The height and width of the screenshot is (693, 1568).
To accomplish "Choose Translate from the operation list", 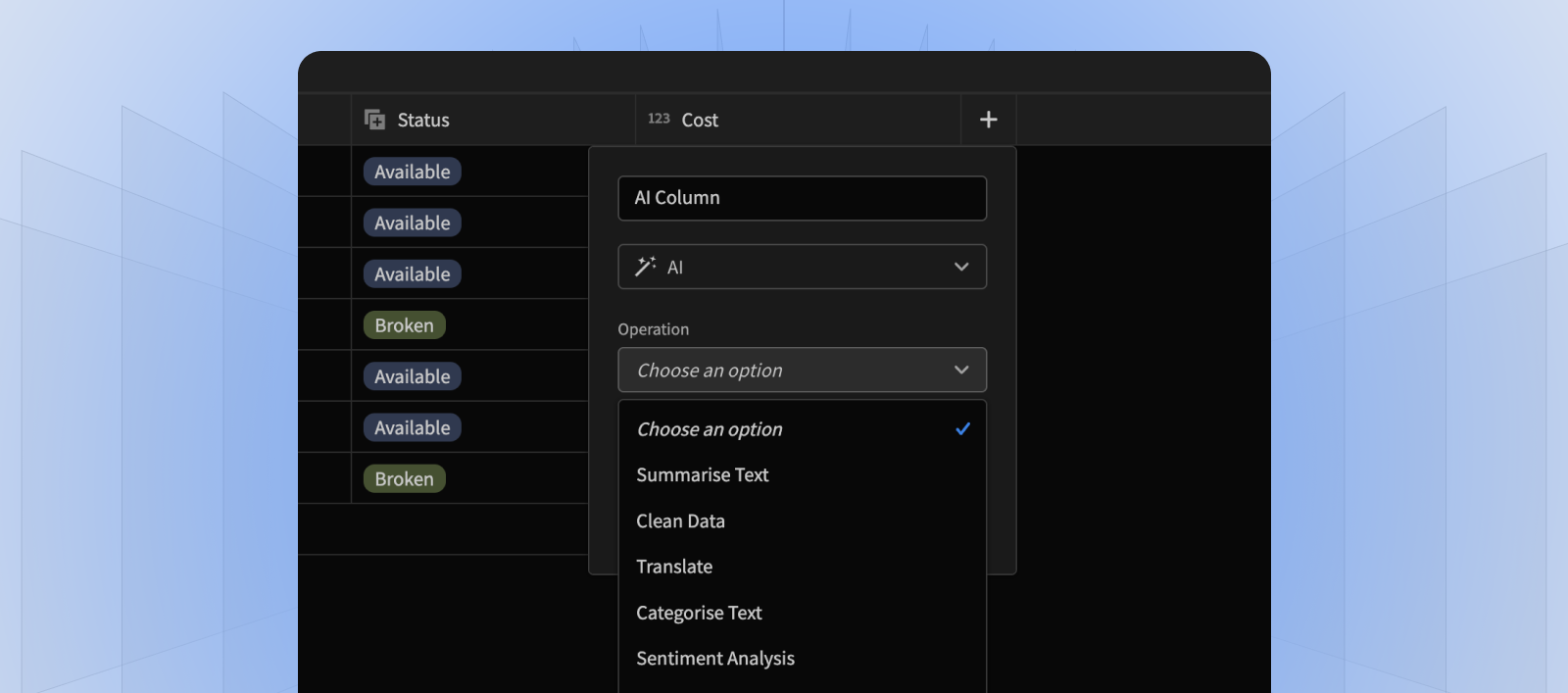I will (x=674, y=567).
